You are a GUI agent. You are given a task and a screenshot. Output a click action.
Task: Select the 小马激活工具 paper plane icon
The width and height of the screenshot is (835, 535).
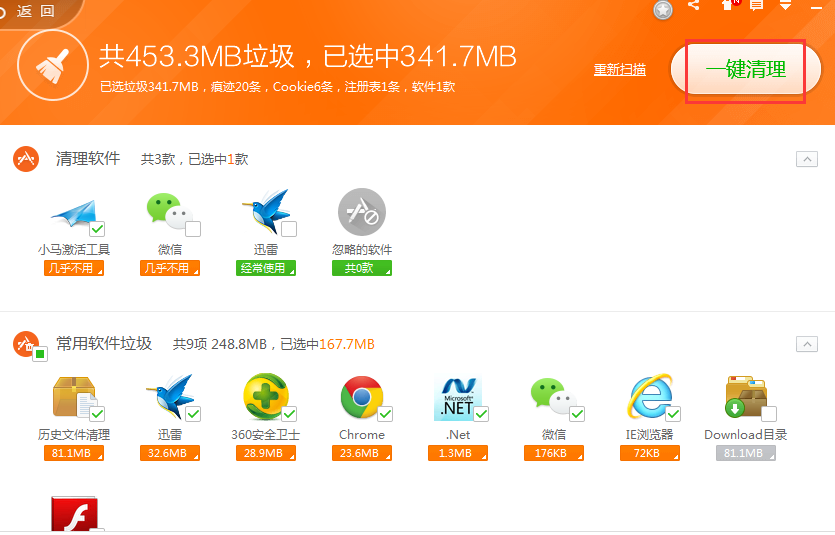[x=73, y=213]
